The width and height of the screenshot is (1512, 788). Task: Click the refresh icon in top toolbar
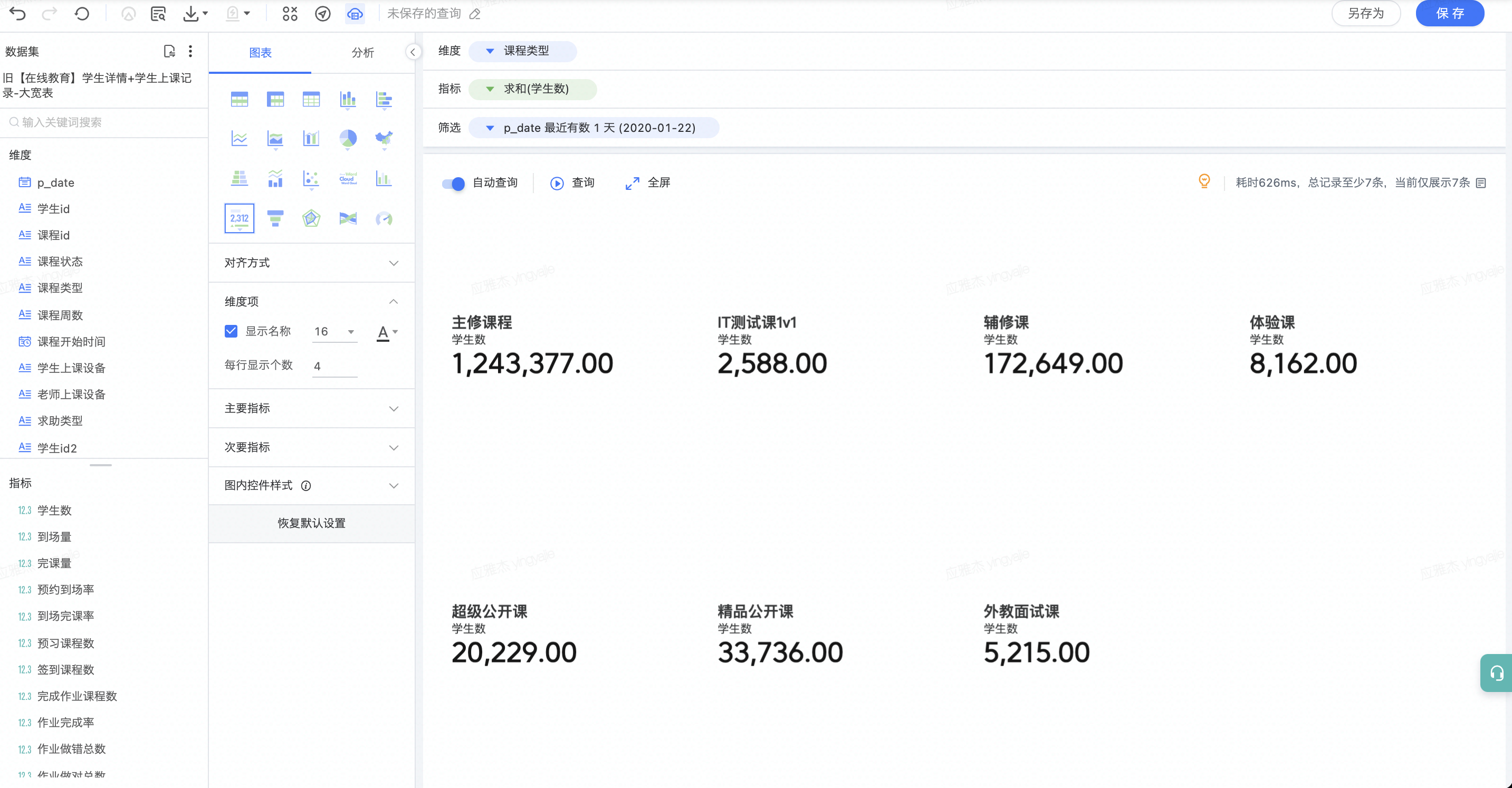(82, 14)
